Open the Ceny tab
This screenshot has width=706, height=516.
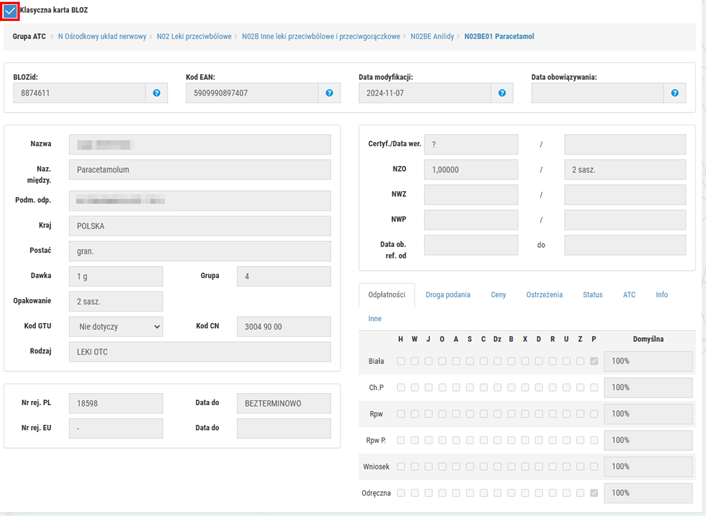[x=498, y=295]
